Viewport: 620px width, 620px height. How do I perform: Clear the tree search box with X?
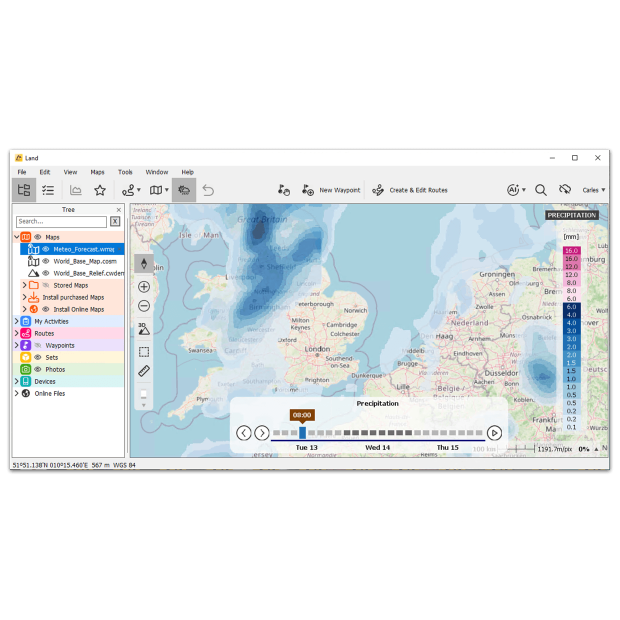(x=115, y=221)
